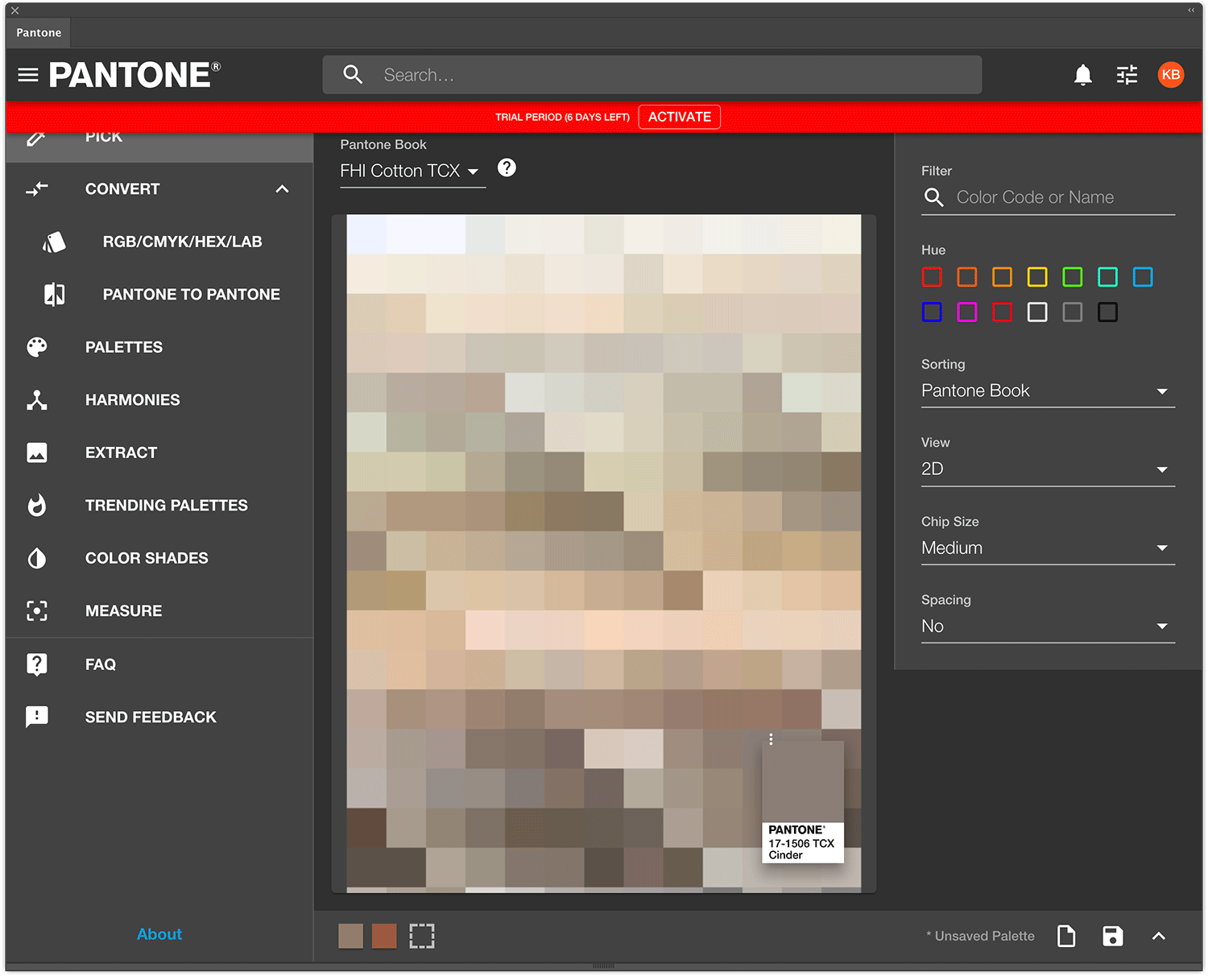Viewport: 1208px width, 980px height.
Task: Select the taupe palette swatch in the tray
Action: (350, 937)
